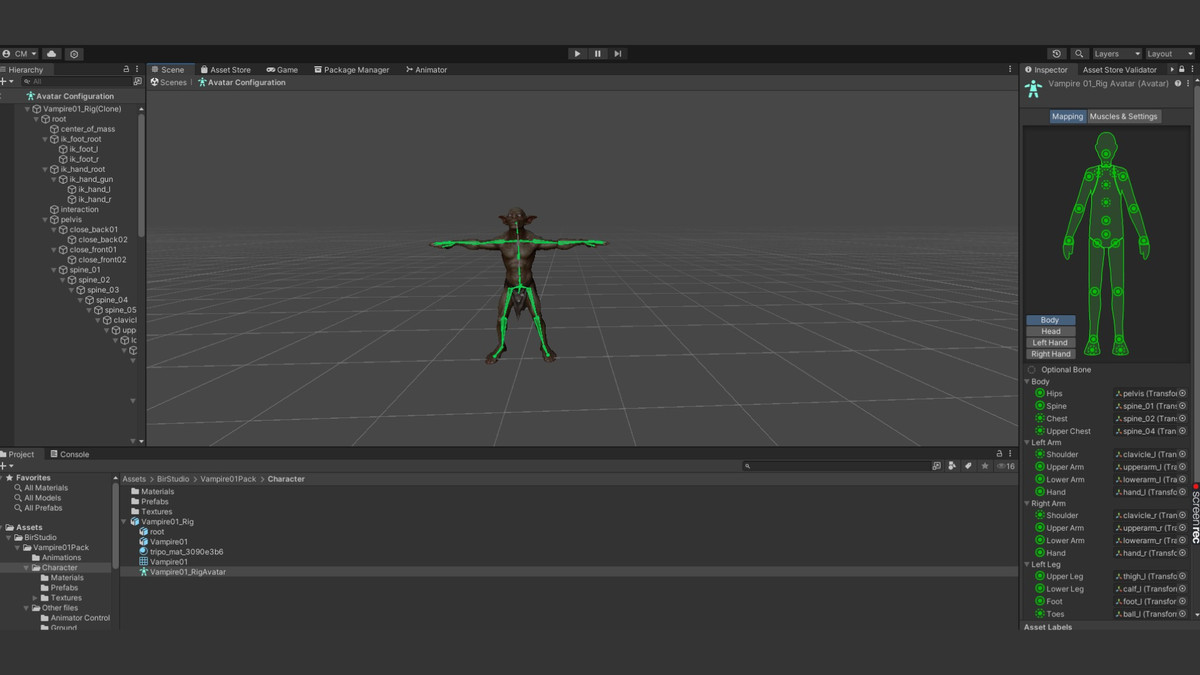
Task: Open Inspector tab three-dot menu
Action: pyautogui.click(x=1190, y=70)
